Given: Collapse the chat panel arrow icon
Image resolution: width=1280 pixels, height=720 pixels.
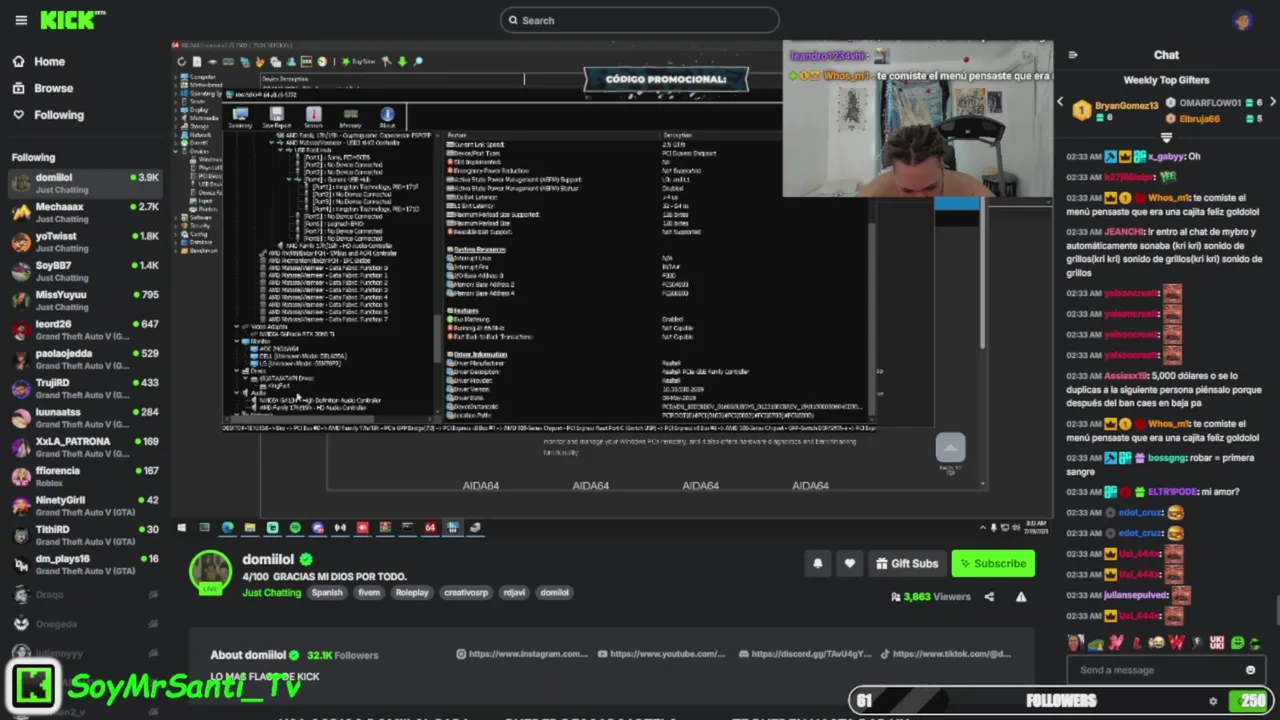Looking at the screenshot, I should [x=1073, y=55].
